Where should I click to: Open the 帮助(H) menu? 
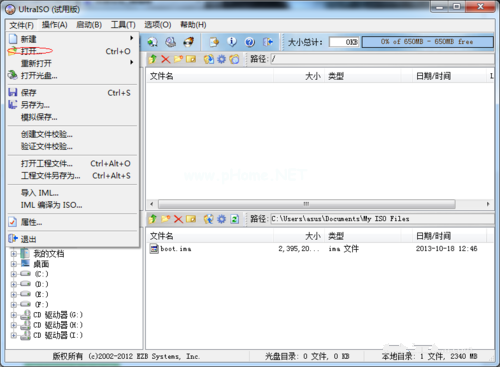coord(193,25)
